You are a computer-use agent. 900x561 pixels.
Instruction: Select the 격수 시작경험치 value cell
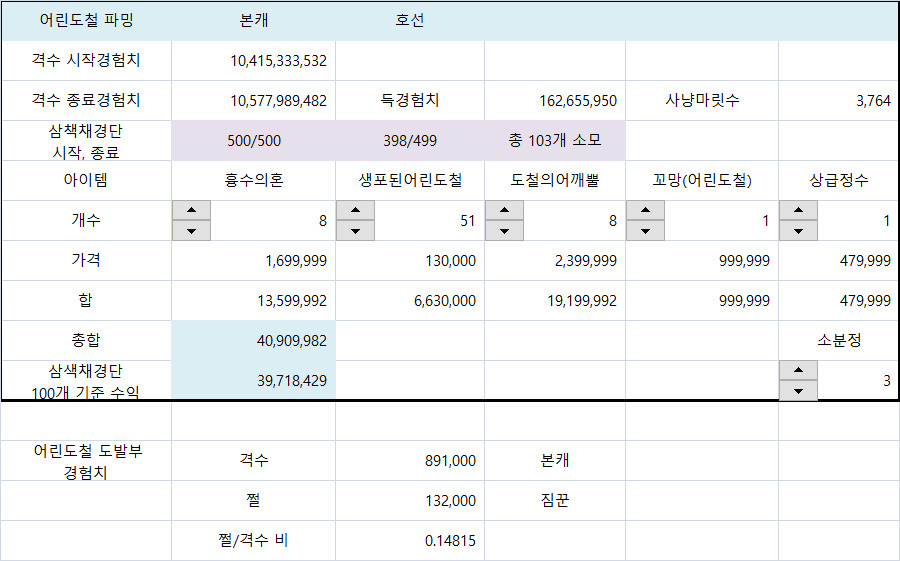[x=254, y=61]
